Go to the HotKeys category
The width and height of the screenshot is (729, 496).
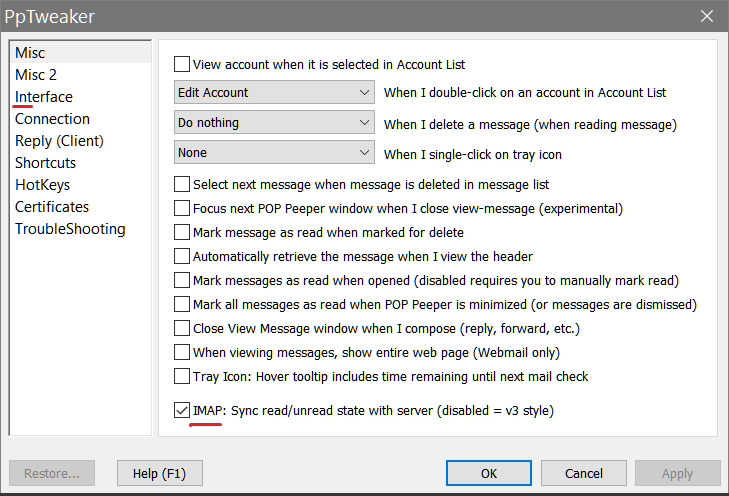pyautogui.click(x=42, y=185)
